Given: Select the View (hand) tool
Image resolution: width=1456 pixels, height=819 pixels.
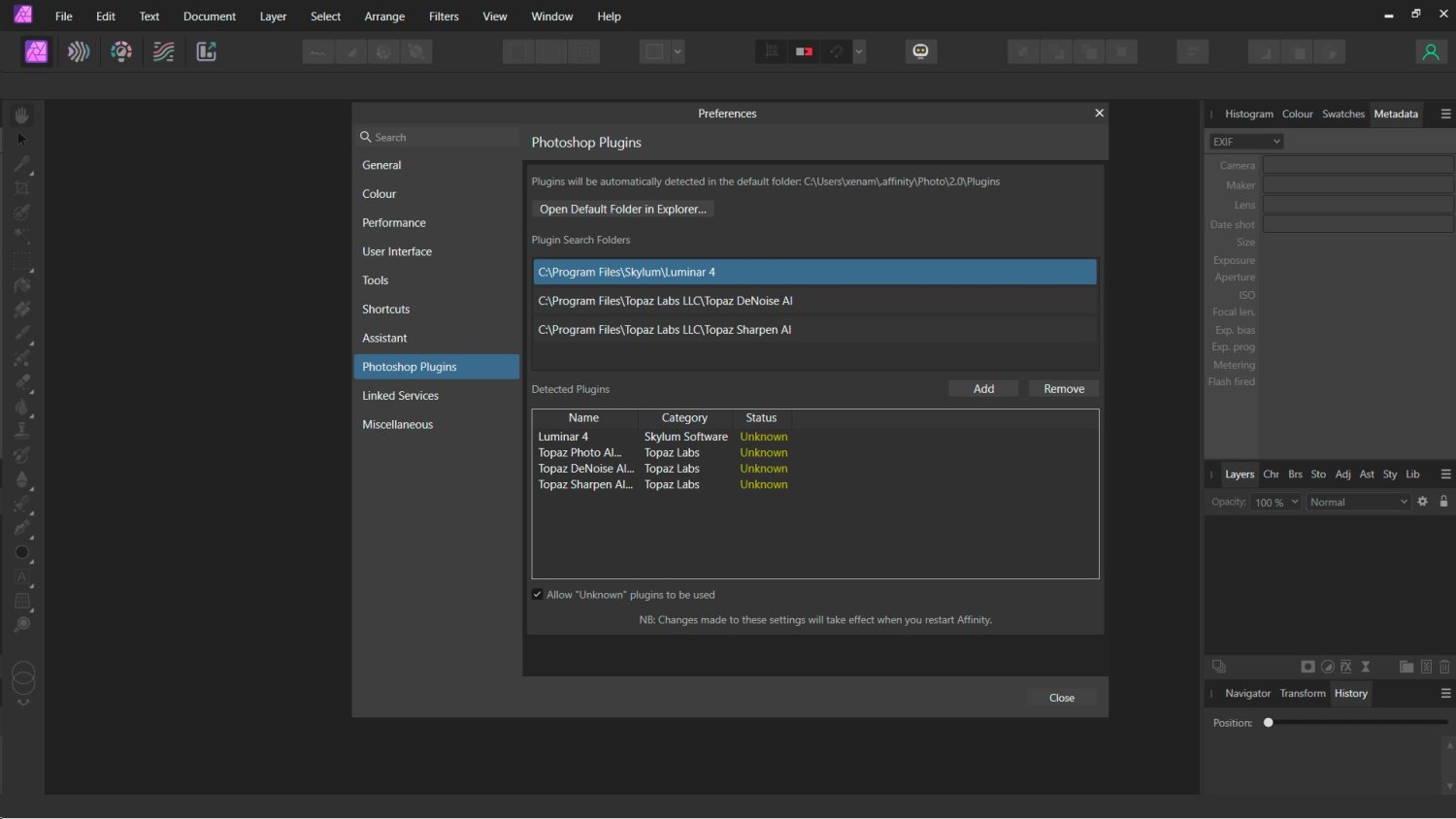Looking at the screenshot, I should pos(22,115).
